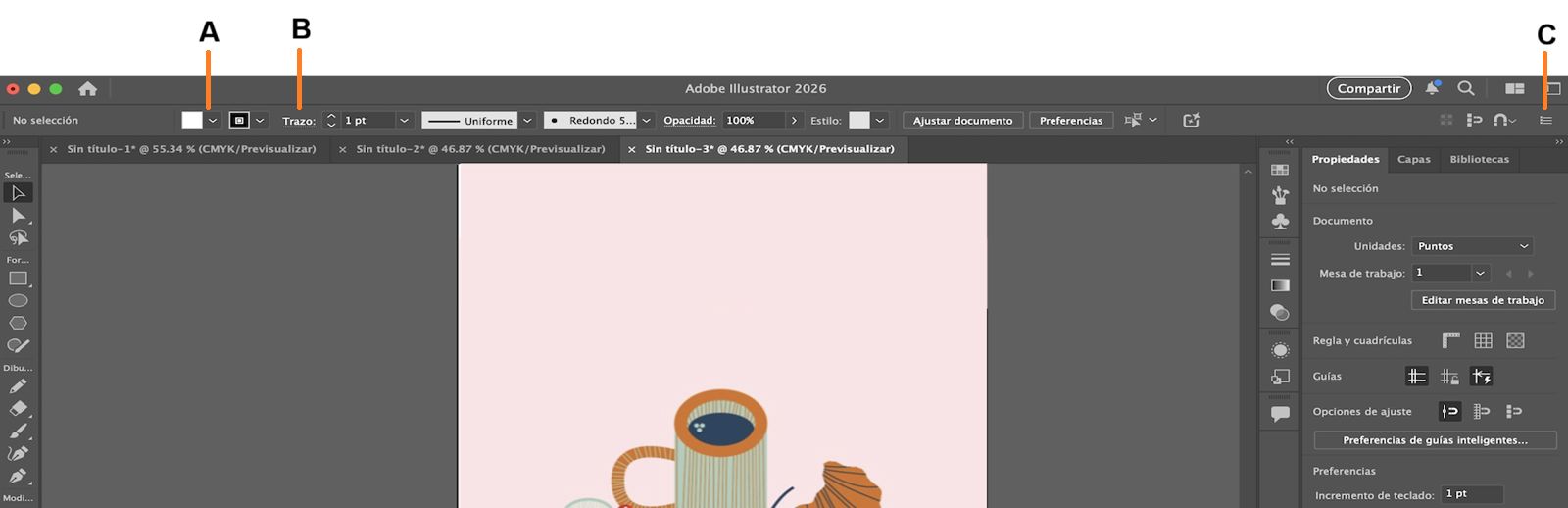Click Ajustar documento button
This screenshot has width=1568, height=508.
(963, 120)
